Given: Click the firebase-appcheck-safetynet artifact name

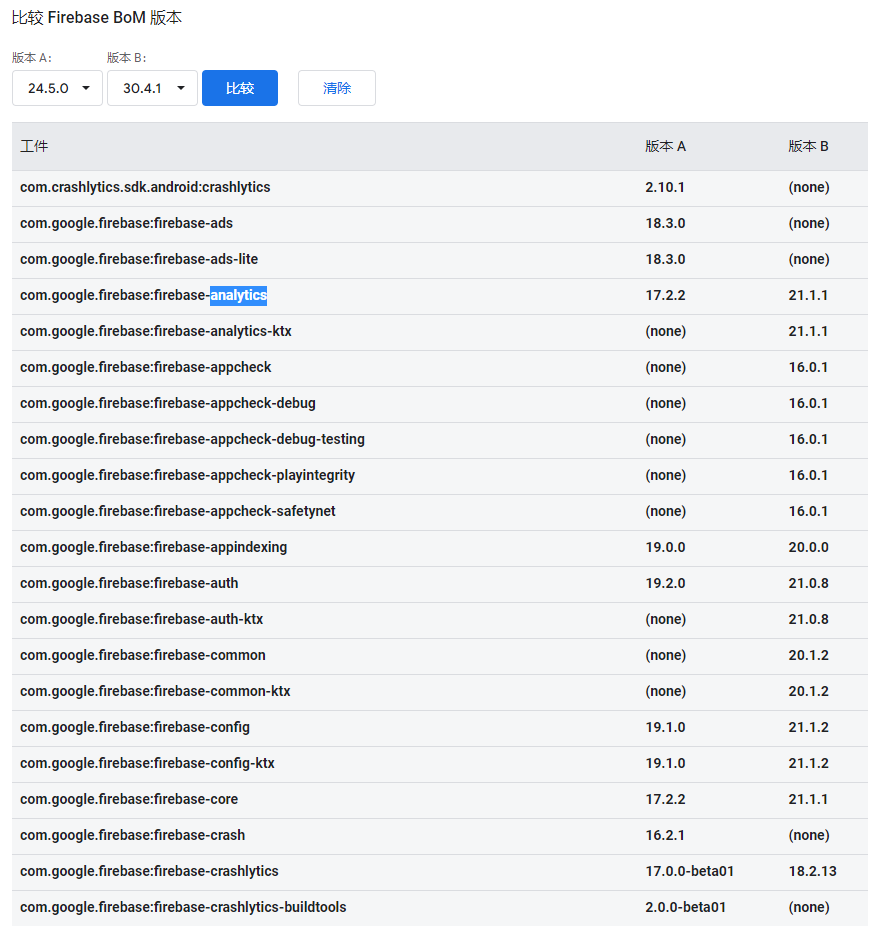Looking at the screenshot, I should 178,511.
